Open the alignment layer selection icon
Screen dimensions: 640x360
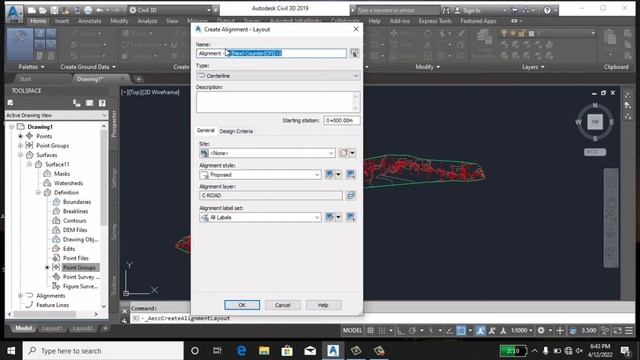tap(351, 196)
